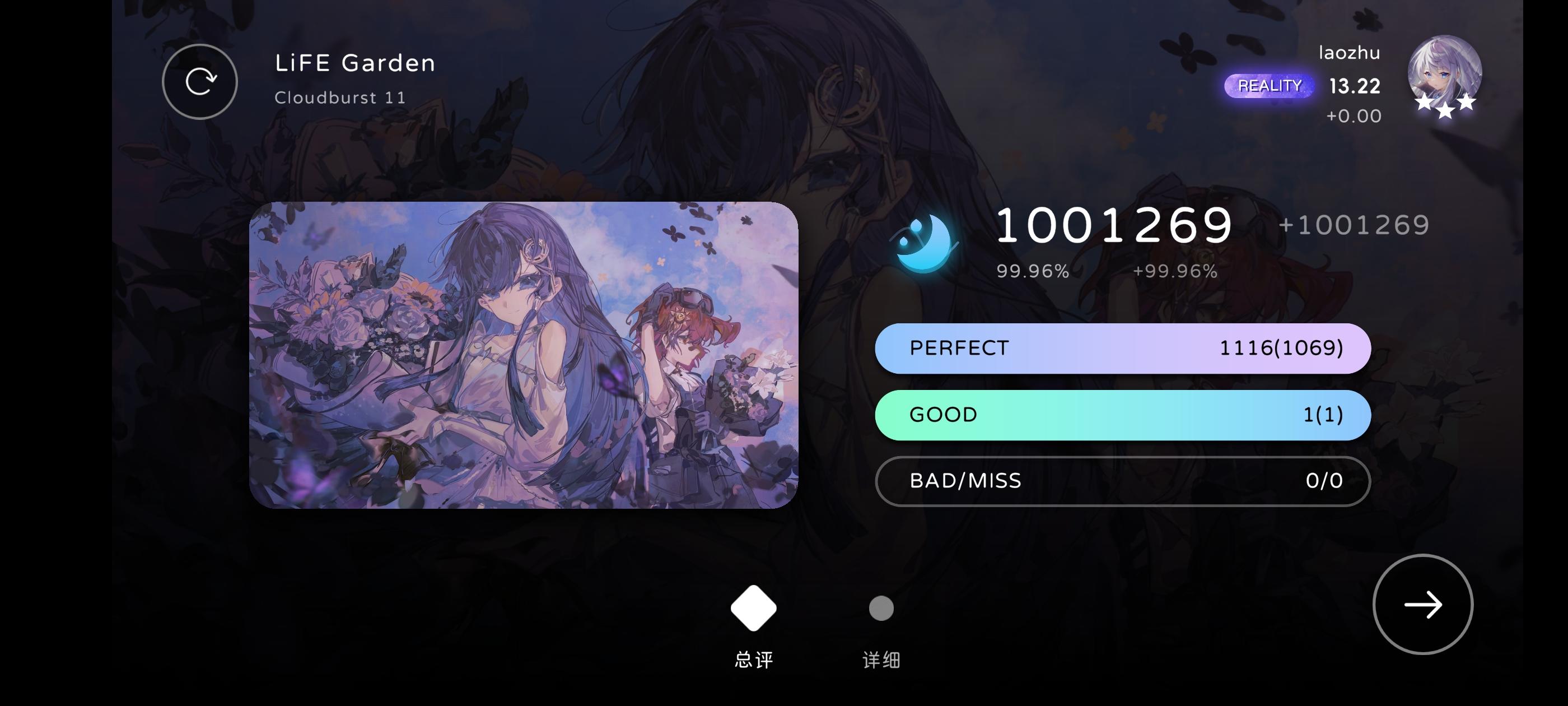Tap the laozhu username text

coord(1349,53)
